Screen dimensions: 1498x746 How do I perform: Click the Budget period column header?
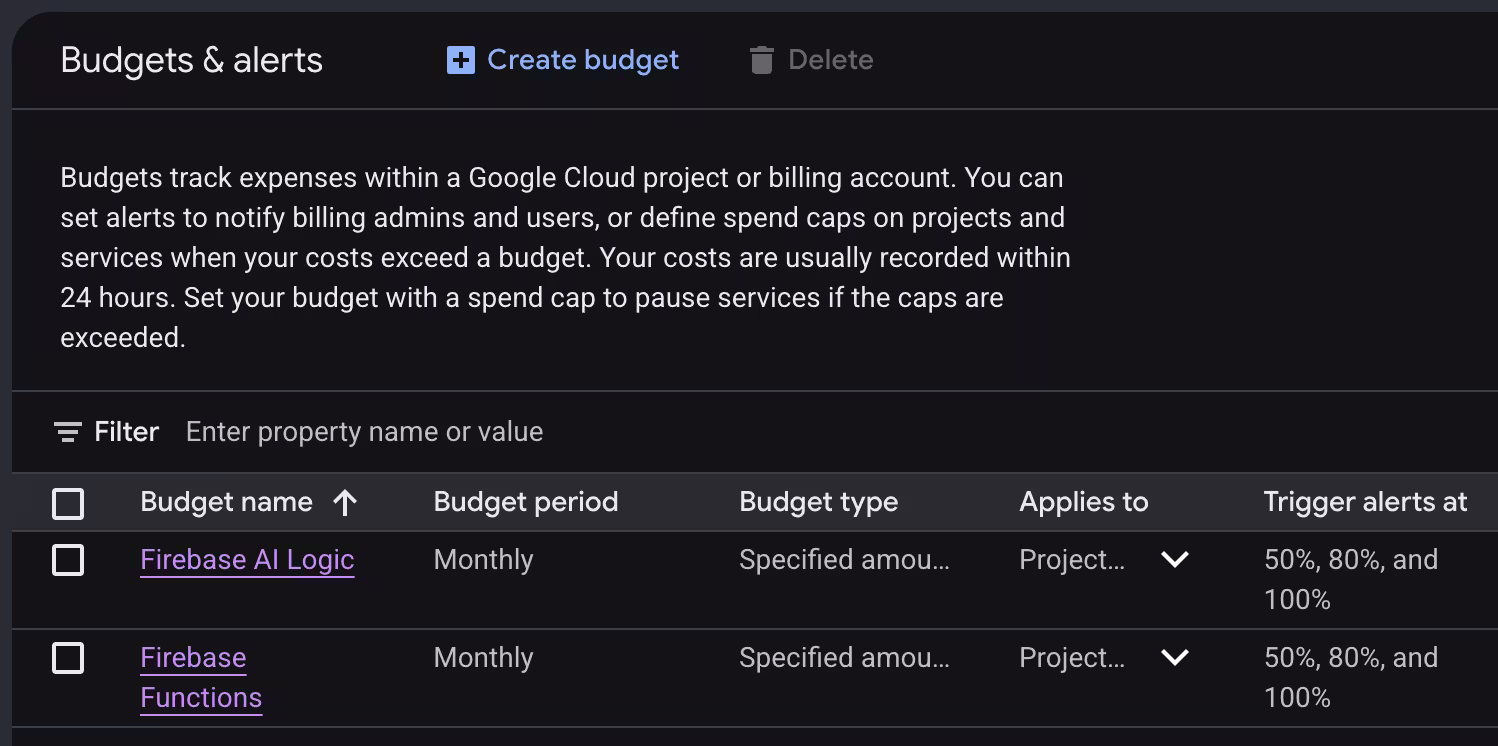526,502
